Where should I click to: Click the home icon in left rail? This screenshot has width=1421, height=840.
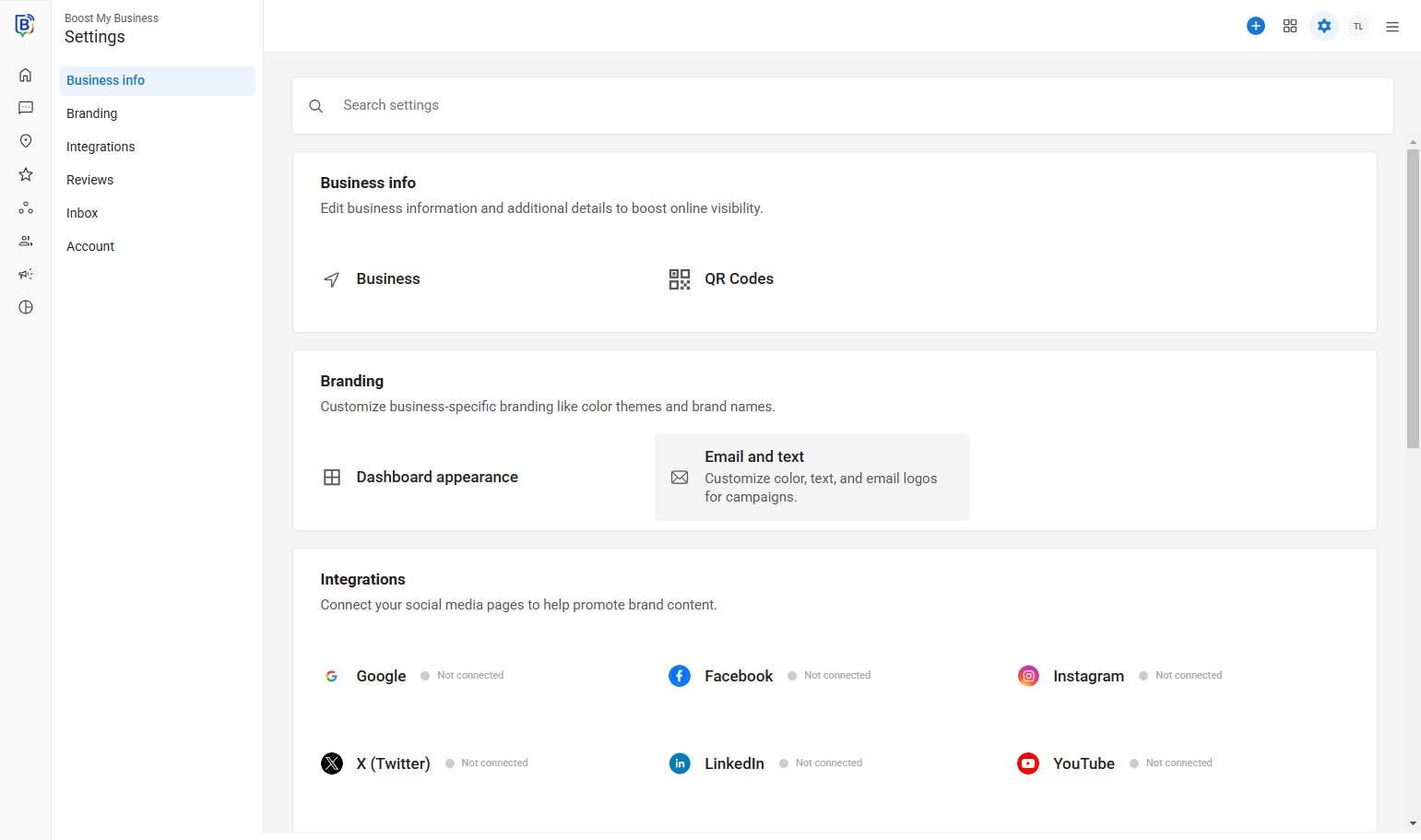pos(26,75)
